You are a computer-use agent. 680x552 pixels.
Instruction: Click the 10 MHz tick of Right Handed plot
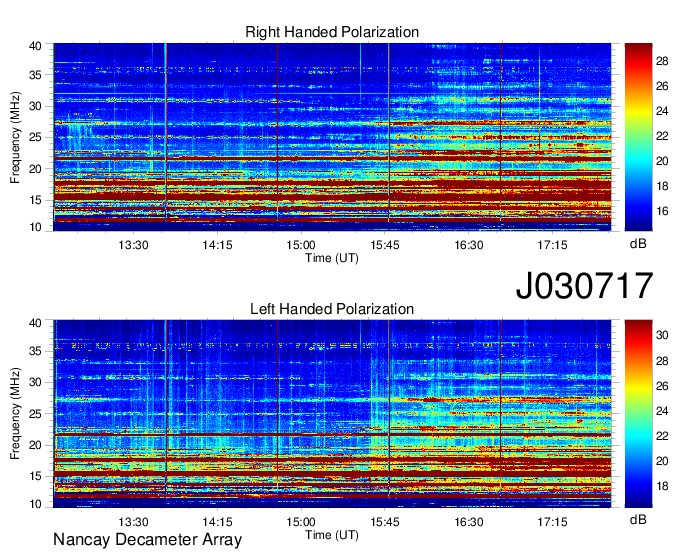(35, 227)
